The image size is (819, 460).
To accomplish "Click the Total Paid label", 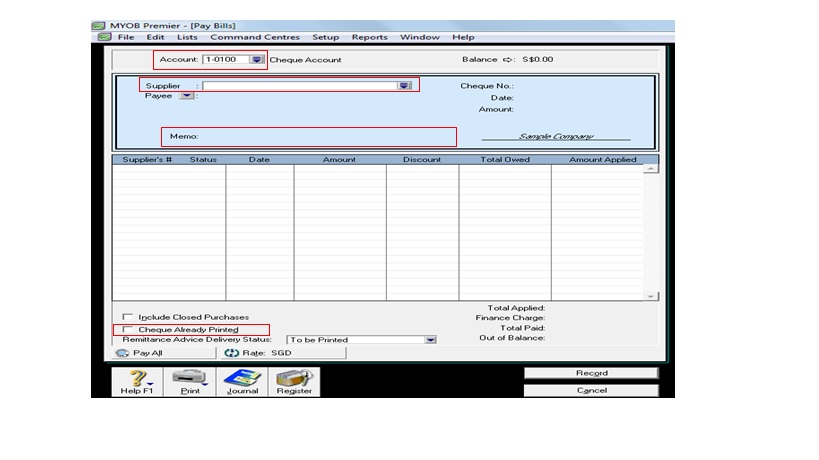I will pyautogui.click(x=522, y=328).
